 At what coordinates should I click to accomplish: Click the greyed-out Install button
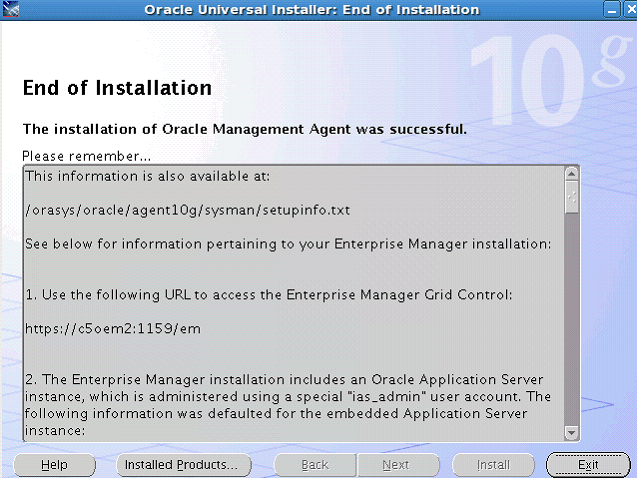click(493, 465)
